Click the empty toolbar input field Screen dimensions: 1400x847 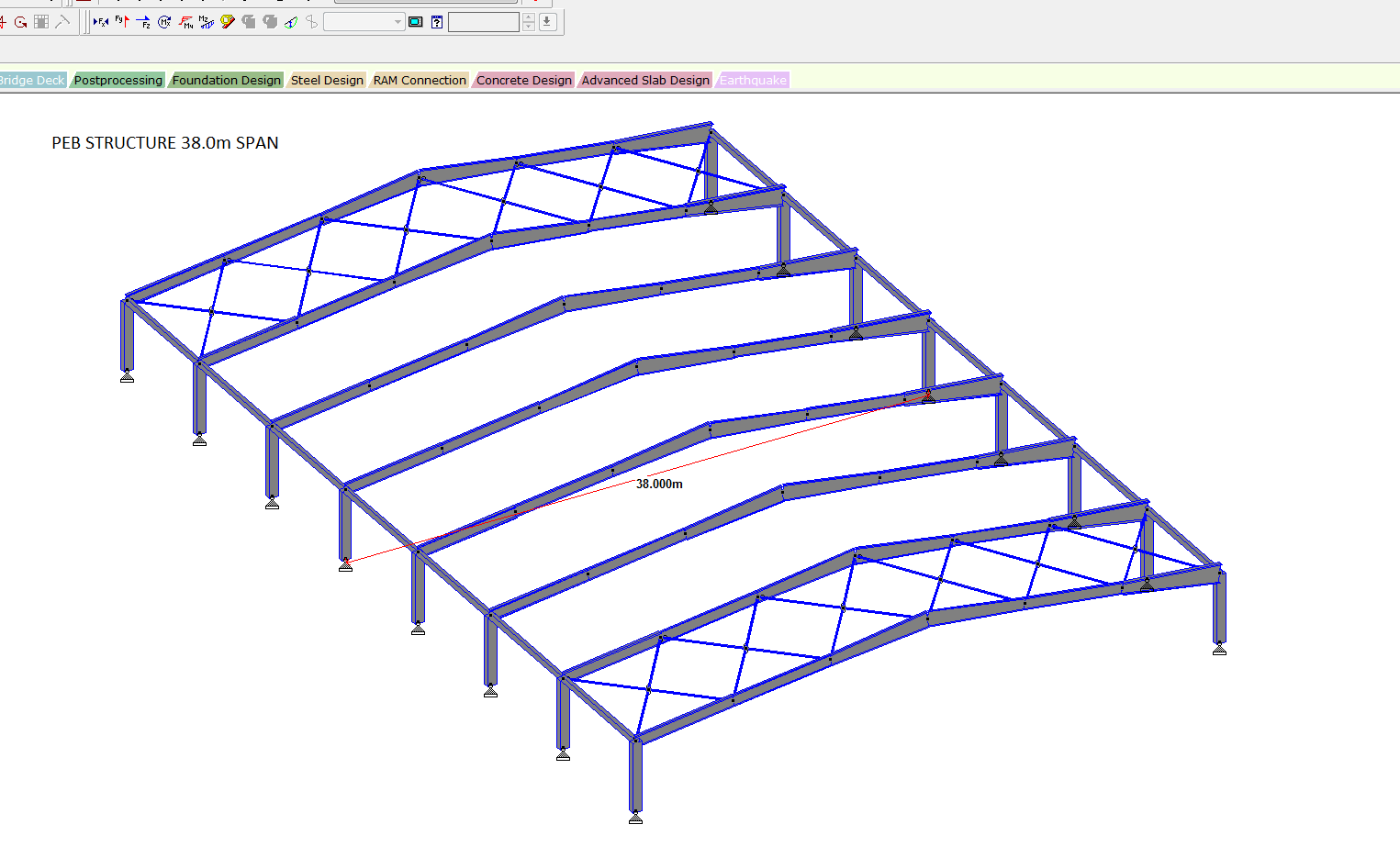[x=484, y=22]
